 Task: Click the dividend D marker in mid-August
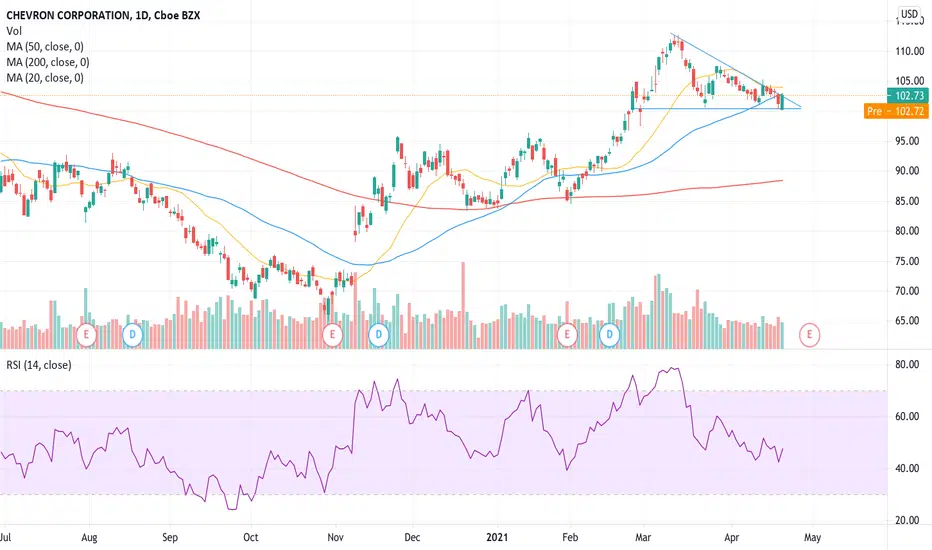point(132,335)
